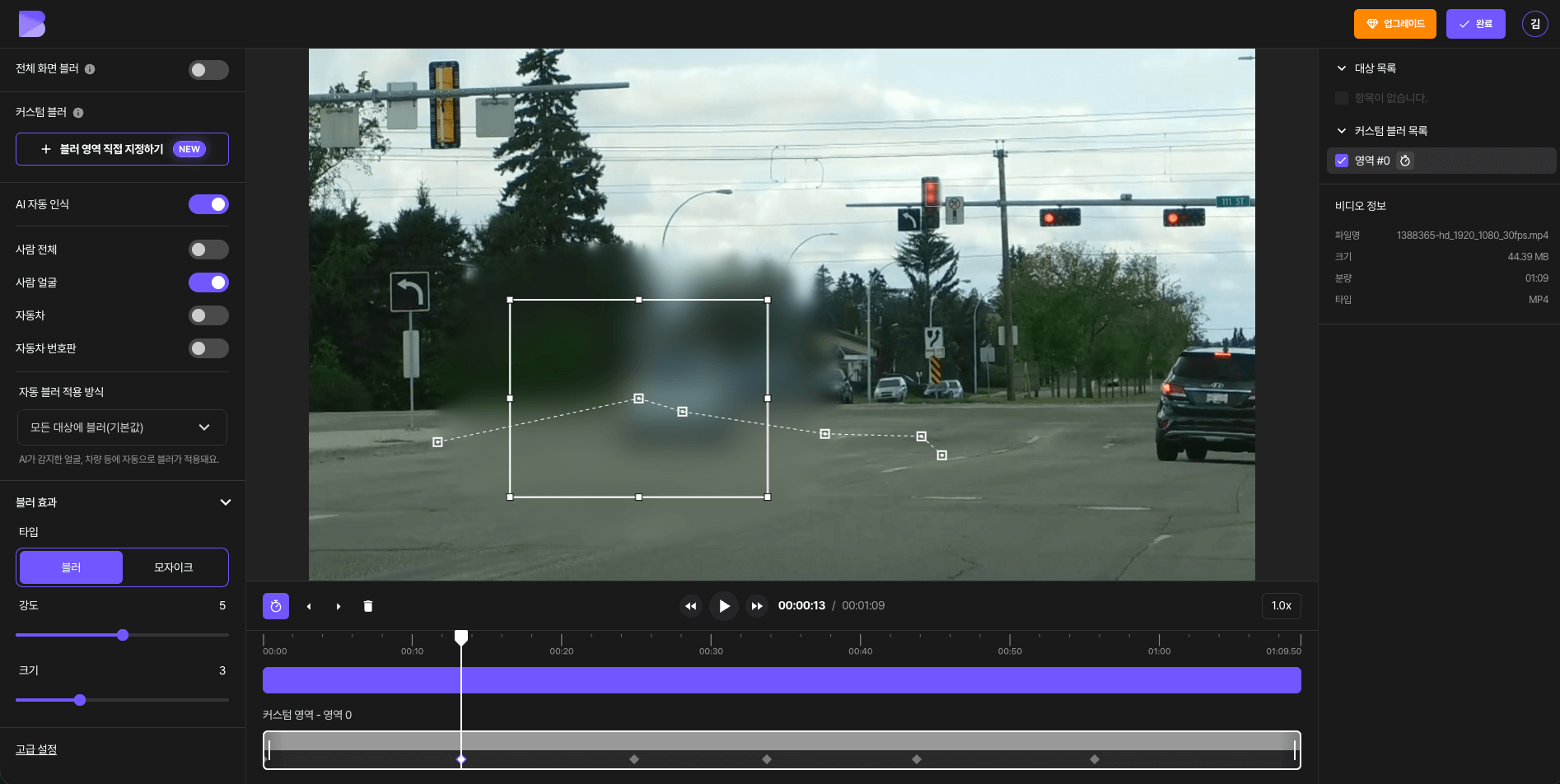Uncheck the 영역 #0 checkbox
1560x784 pixels.
(1342, 161)
